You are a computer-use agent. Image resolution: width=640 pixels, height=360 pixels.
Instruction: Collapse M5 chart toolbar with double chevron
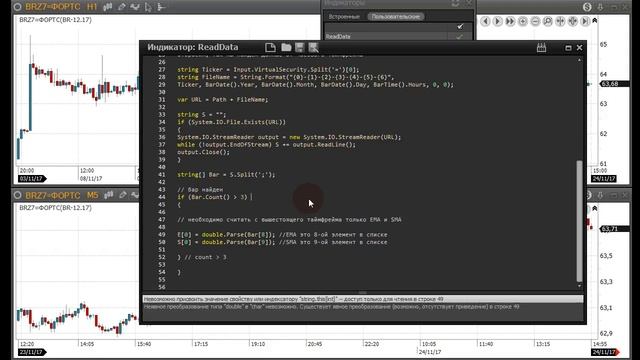click(x=595, y=209)
